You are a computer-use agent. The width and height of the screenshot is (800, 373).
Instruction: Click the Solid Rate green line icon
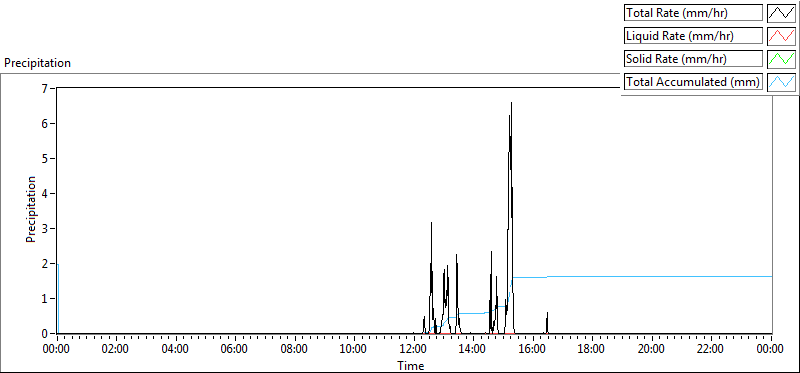click(x=782, y=59)
